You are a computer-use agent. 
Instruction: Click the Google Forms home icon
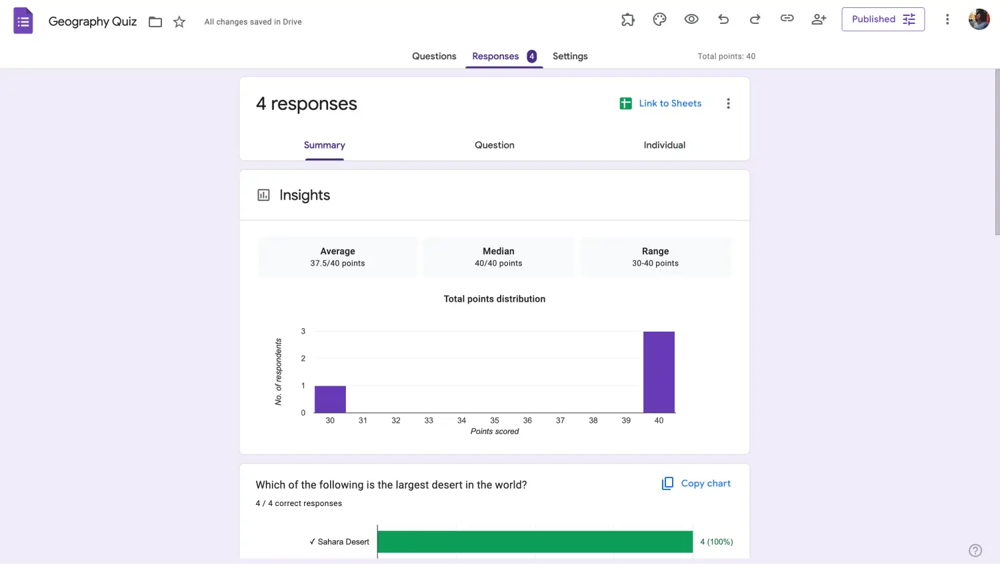[x=23, y=21]
